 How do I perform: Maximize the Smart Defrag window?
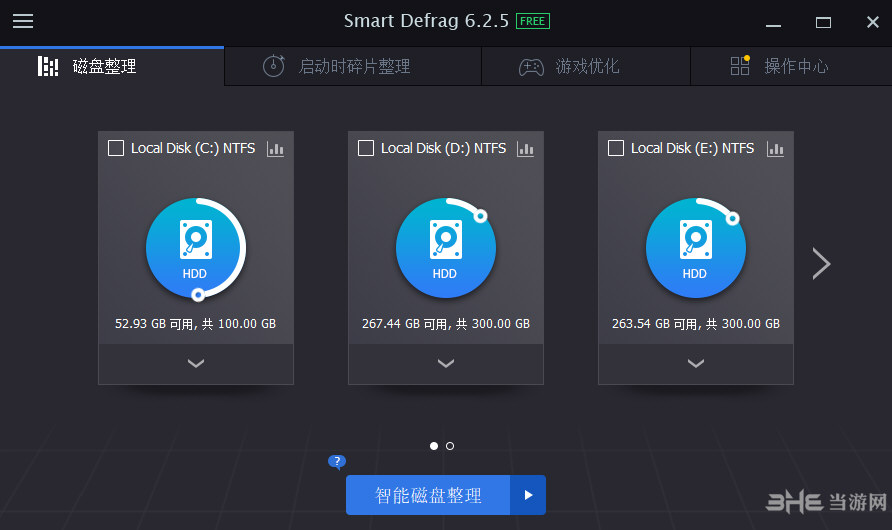tap(823, 23)
